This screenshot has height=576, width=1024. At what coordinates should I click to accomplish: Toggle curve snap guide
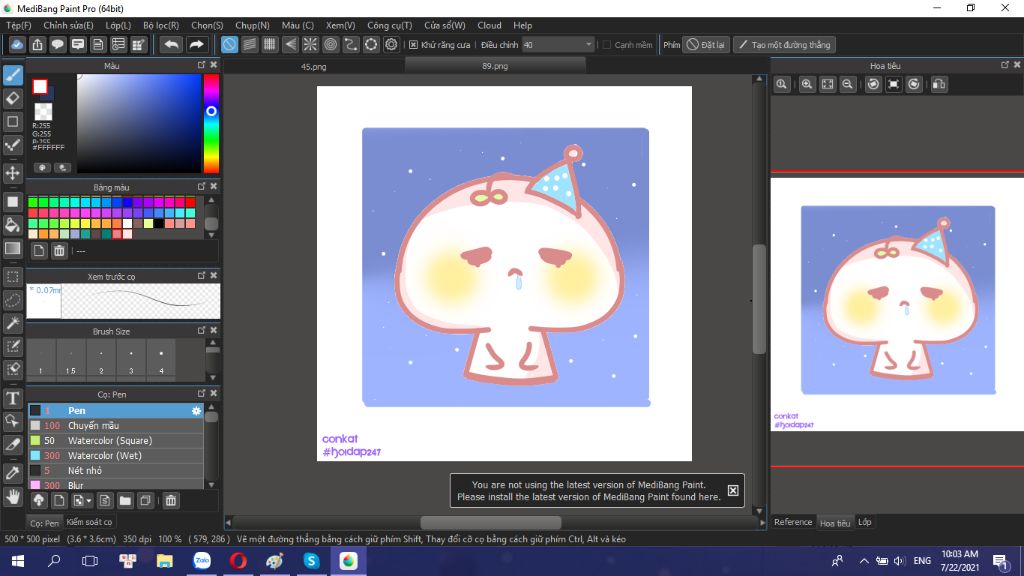tap(351, 44)
